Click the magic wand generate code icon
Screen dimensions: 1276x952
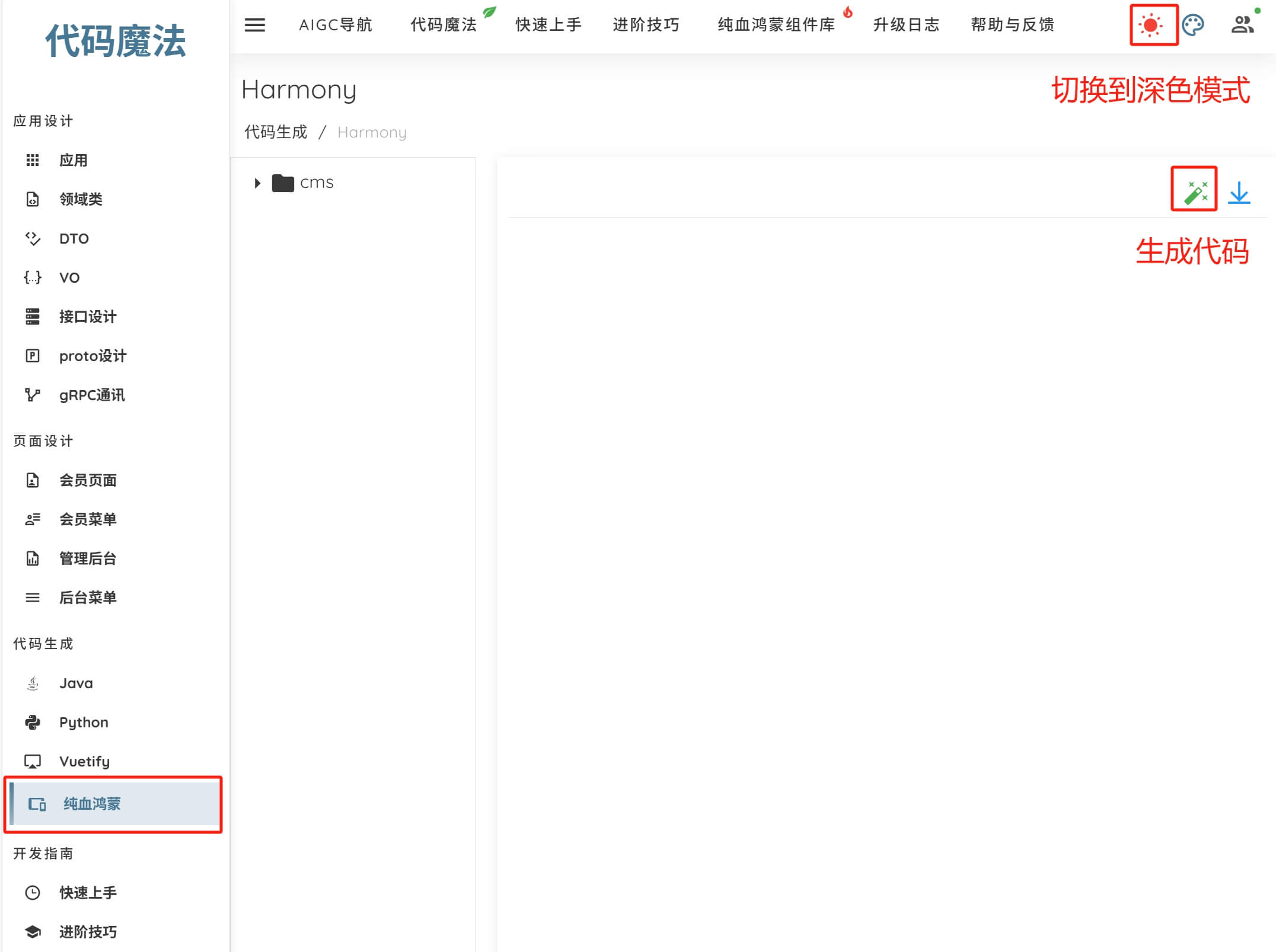(1195, 192)
